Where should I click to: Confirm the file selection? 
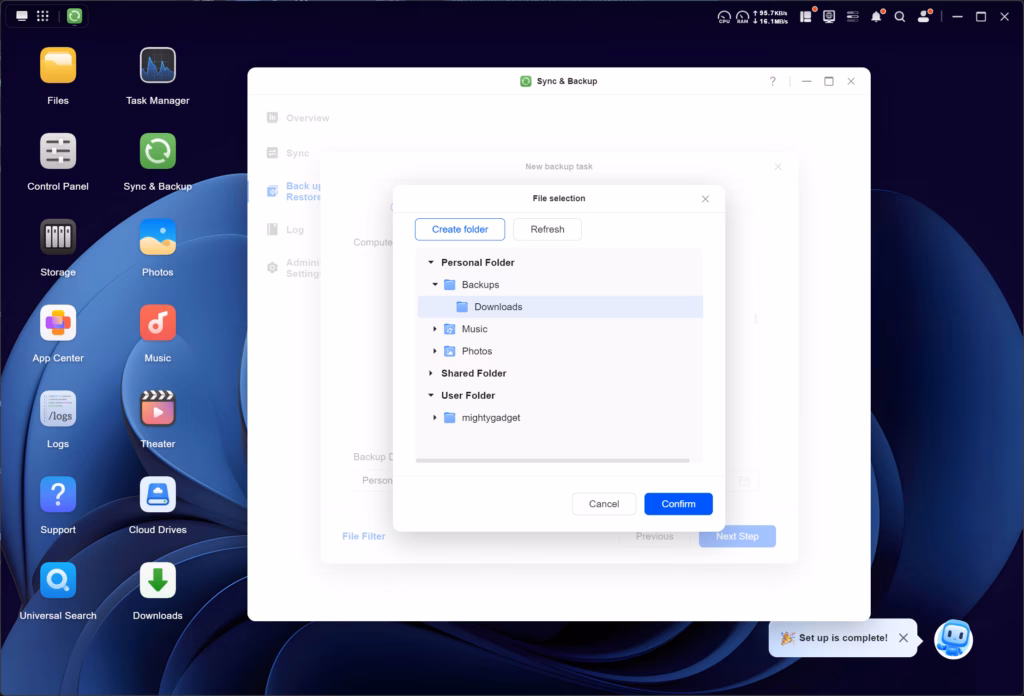tap(678, 504)
